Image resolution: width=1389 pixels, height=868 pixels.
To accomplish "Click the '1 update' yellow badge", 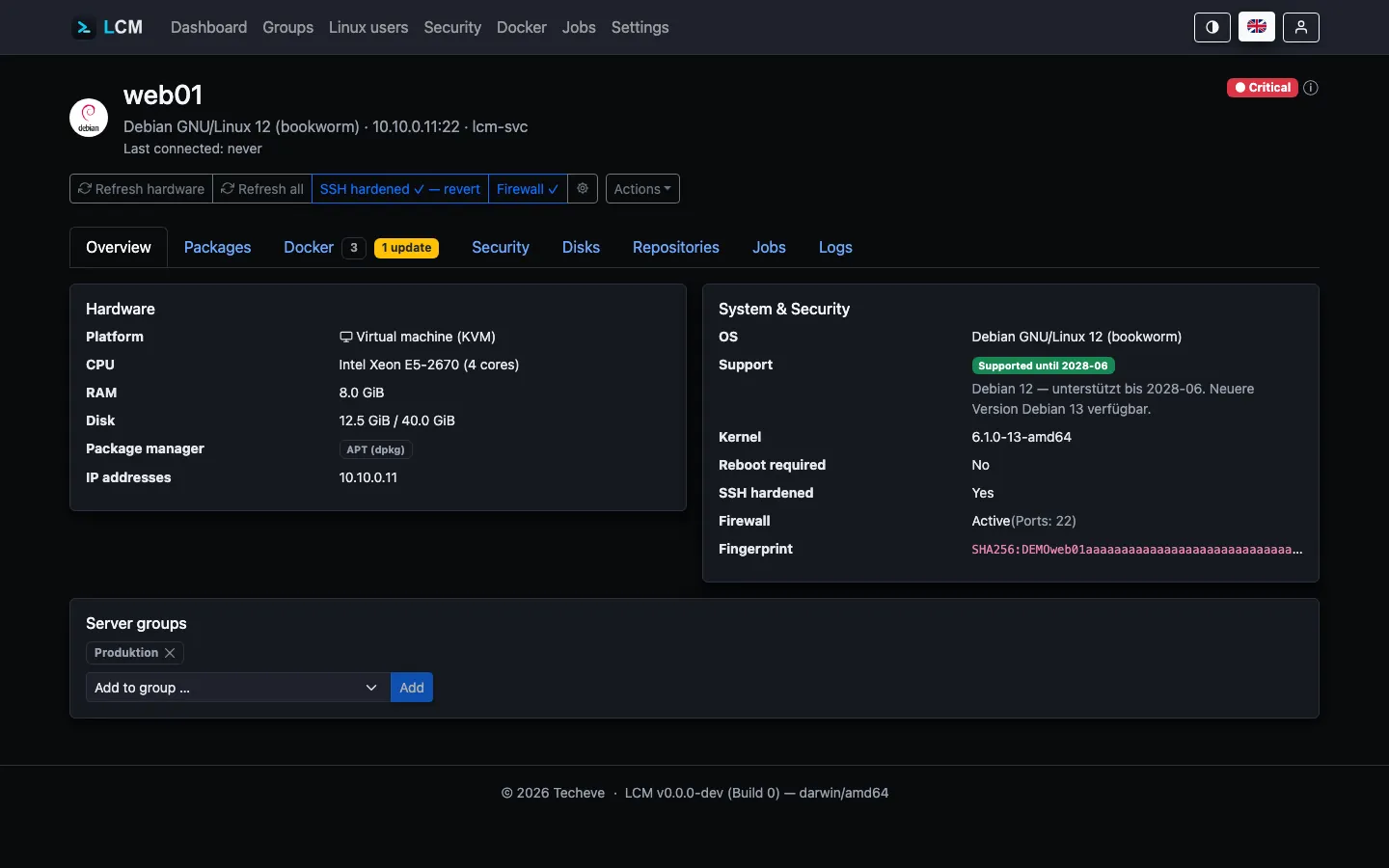I will [406, 248].
